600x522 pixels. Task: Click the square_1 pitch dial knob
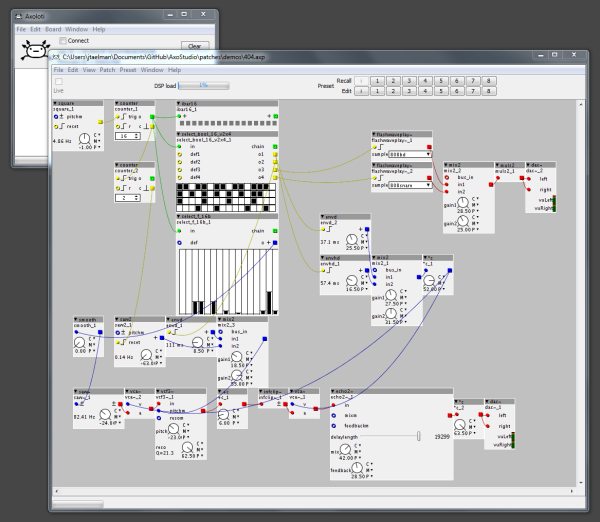point(84,139)
